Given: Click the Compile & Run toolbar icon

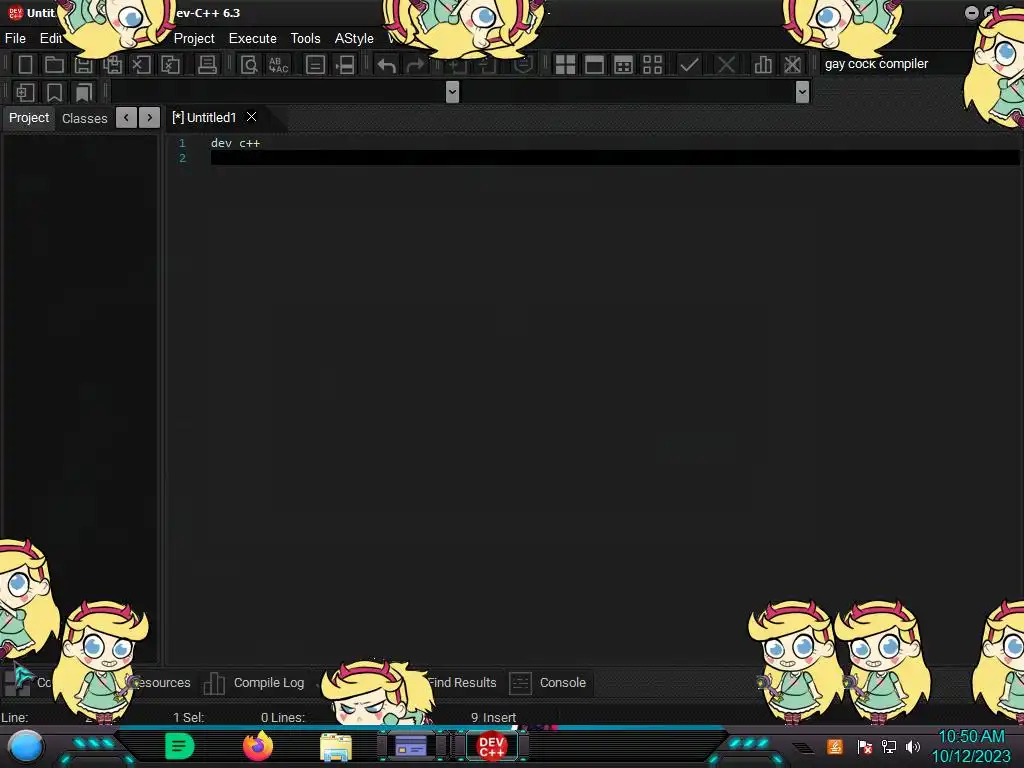Looking at the screenshot, I should coord(624,64).
